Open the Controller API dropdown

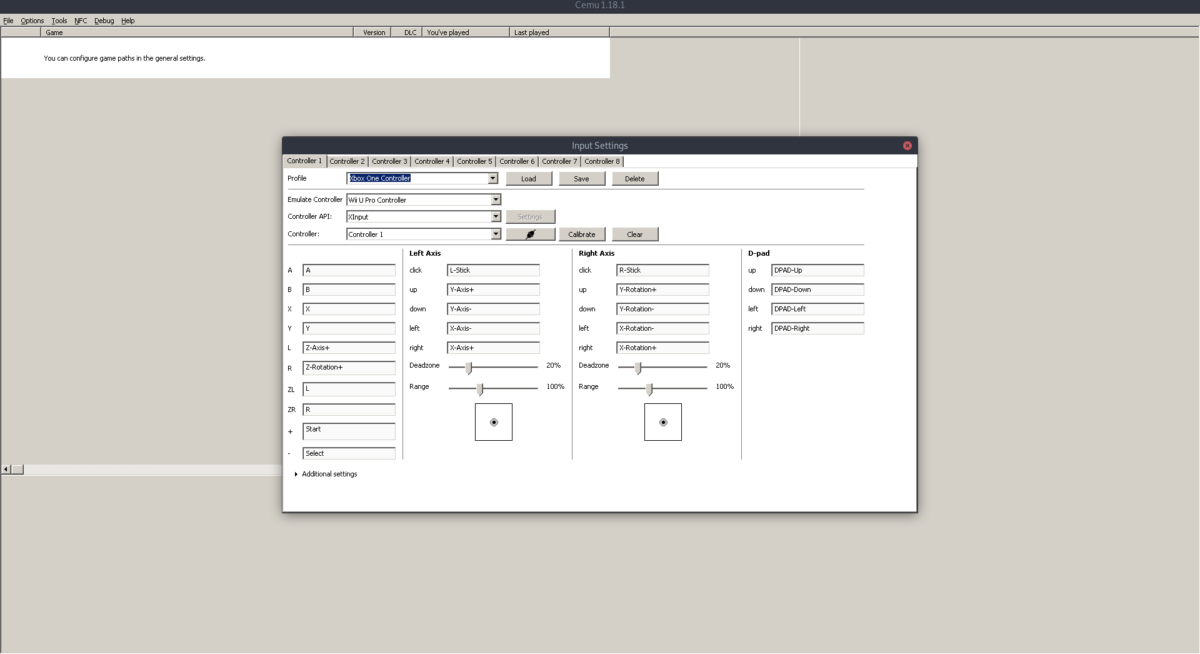tap(496, 217)
